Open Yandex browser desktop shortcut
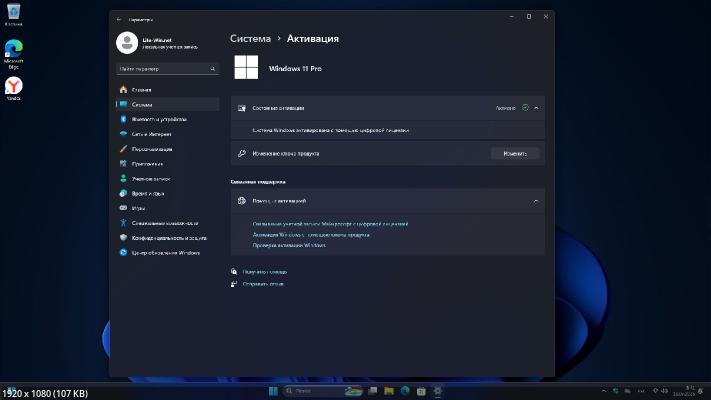Screen dimensions: 711x400 tap(14, 88)
